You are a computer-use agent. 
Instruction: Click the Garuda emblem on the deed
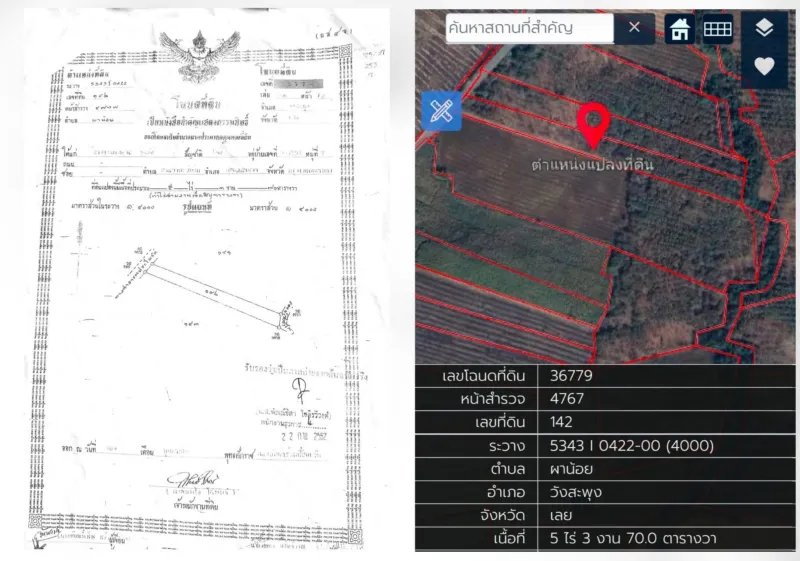click(x=199, y=55)
